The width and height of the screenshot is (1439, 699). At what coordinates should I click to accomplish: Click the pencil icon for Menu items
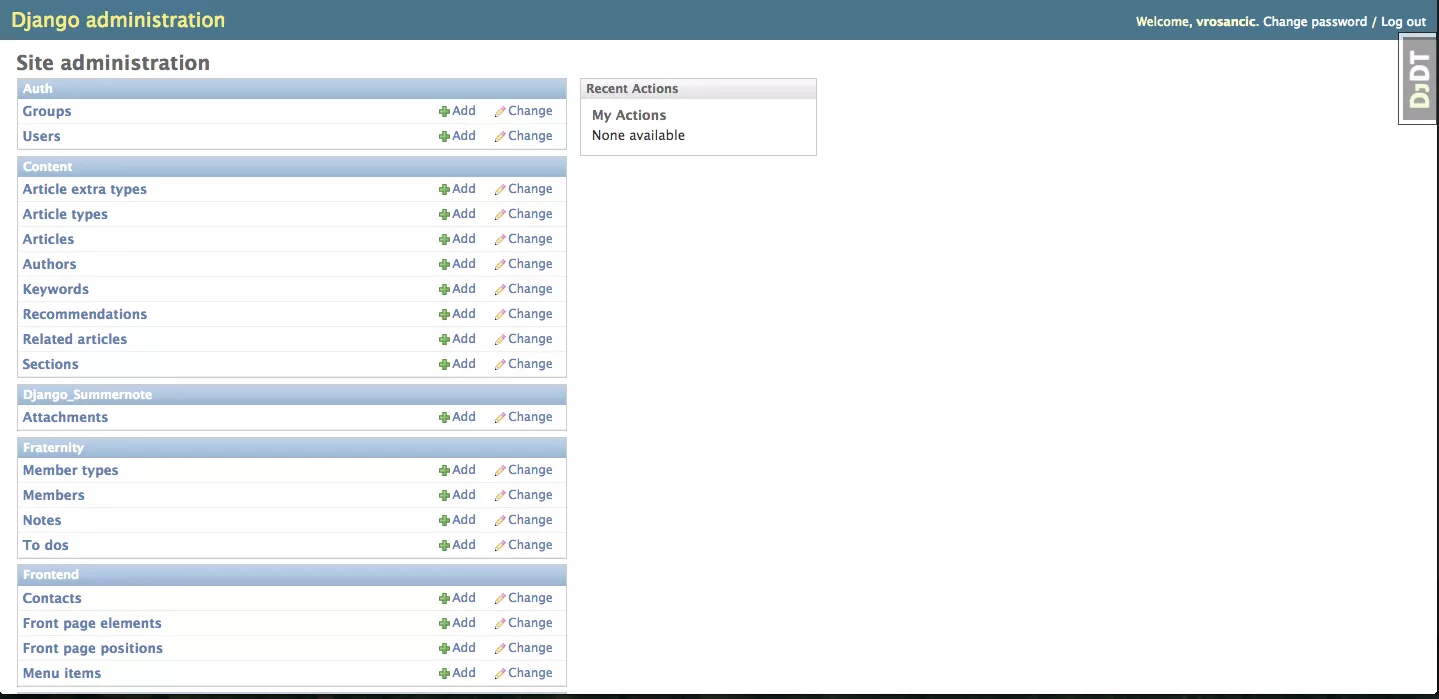tap(500, 674)
